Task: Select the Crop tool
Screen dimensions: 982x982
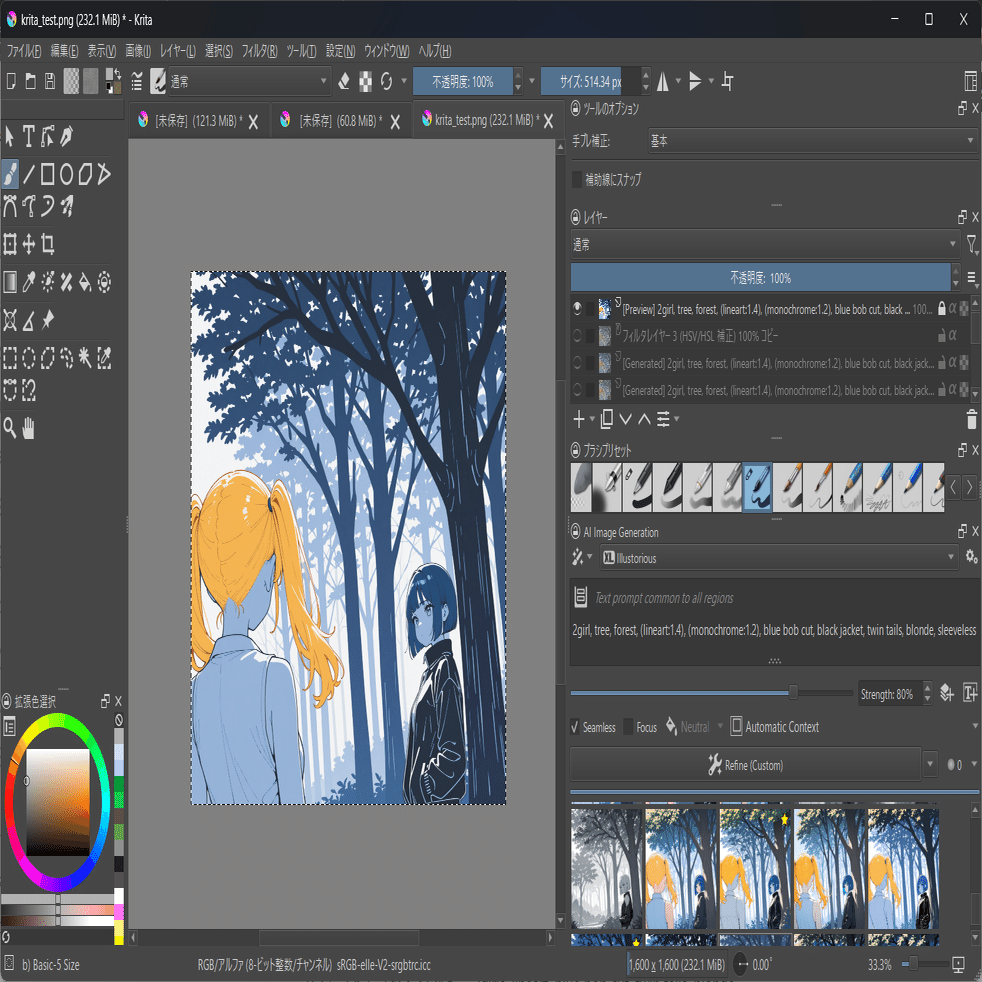Action: coord(48,244)
